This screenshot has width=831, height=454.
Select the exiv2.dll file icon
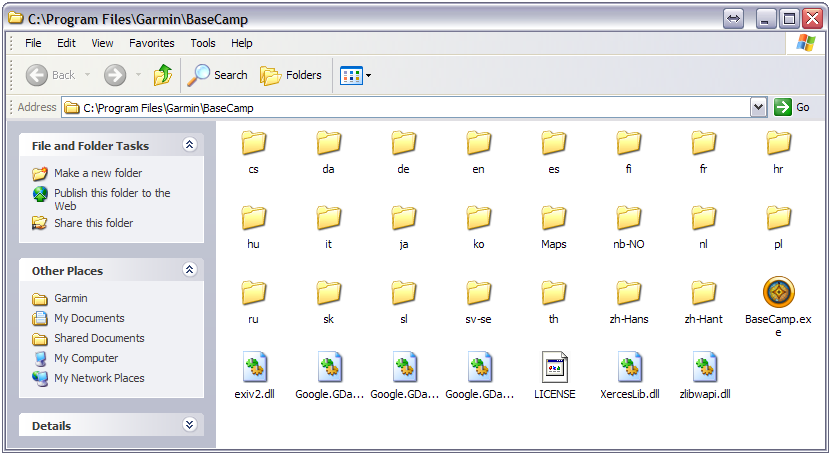pos(254,368)
